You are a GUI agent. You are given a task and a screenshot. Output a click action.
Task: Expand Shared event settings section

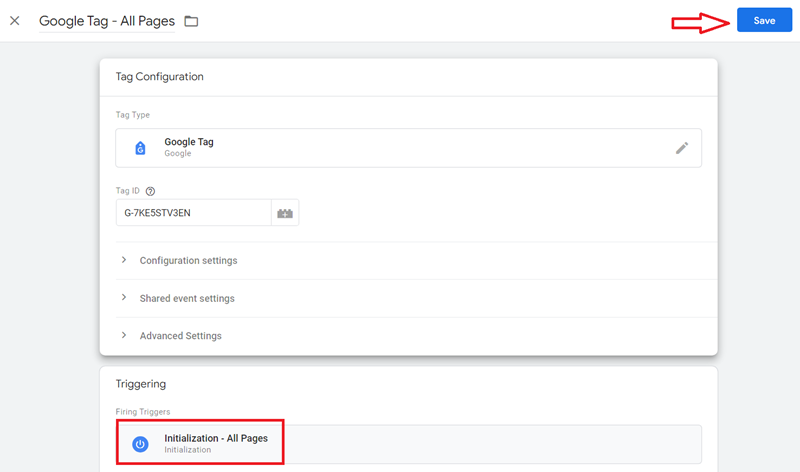click(187, 298)
